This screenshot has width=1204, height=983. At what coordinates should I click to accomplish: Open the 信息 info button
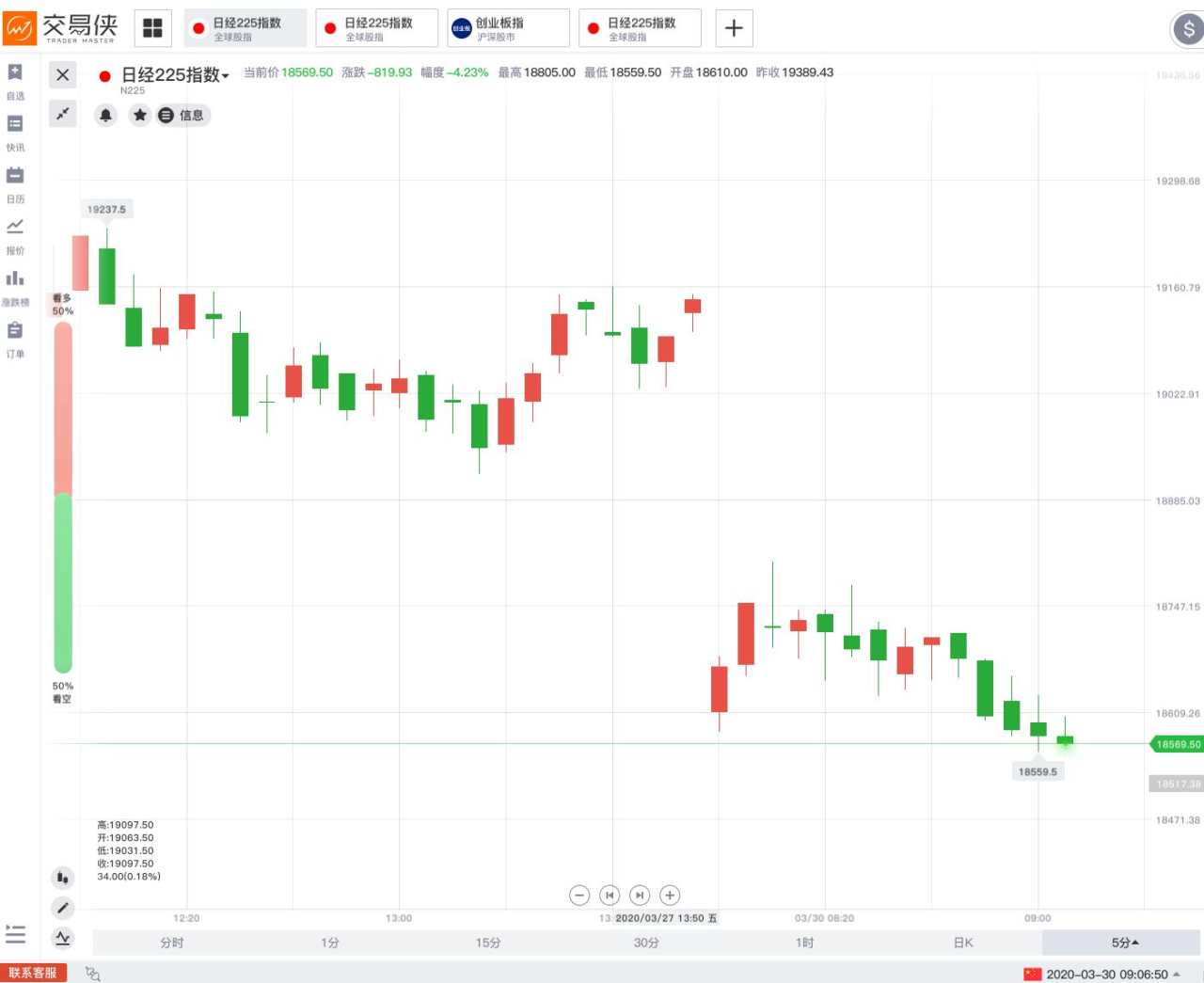pyautogui.click(x=182, y=115)
